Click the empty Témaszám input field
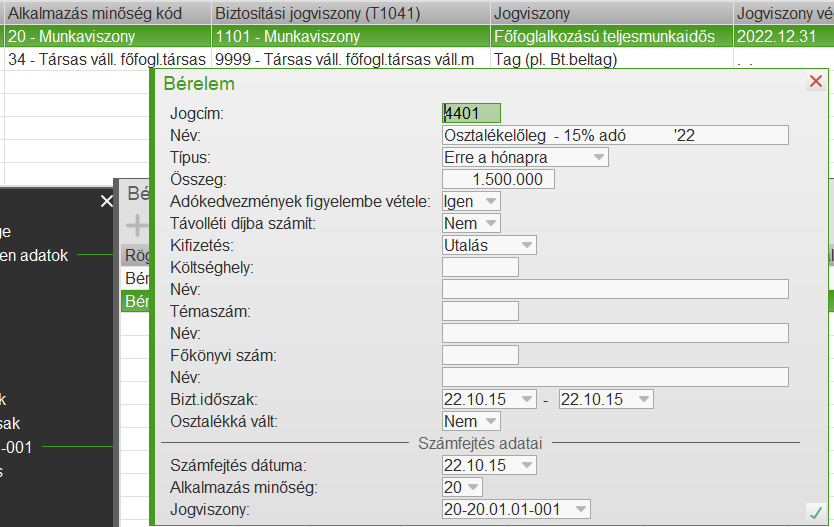This screenshot has width=834, height=527. [480, 312]
